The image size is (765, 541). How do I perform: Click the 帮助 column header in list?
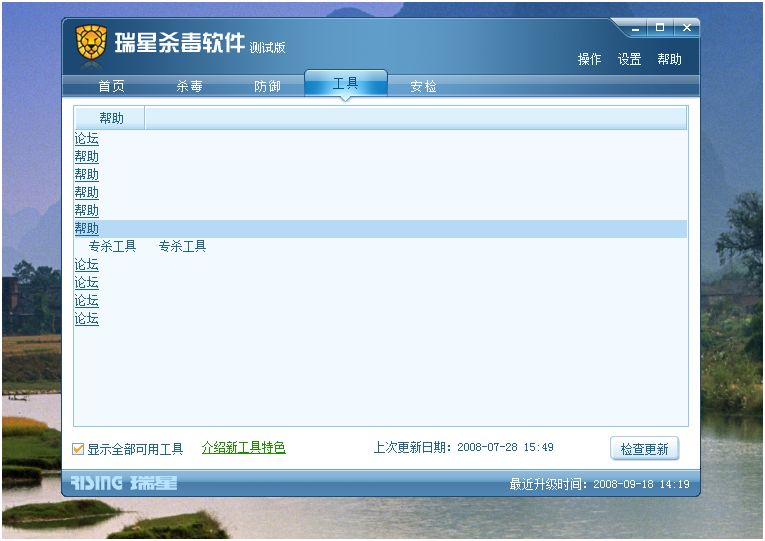coord(110,118)
